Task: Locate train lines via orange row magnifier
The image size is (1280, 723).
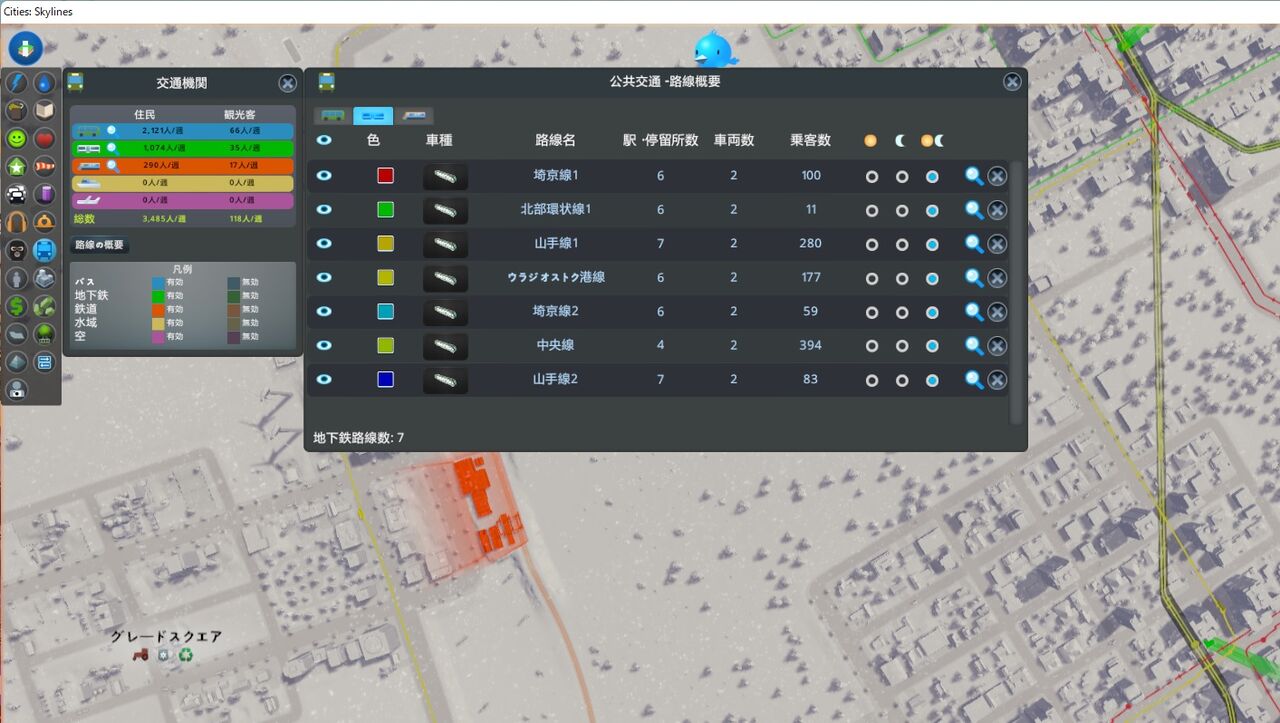Action: pyautogui.click(x=113, y=167)
